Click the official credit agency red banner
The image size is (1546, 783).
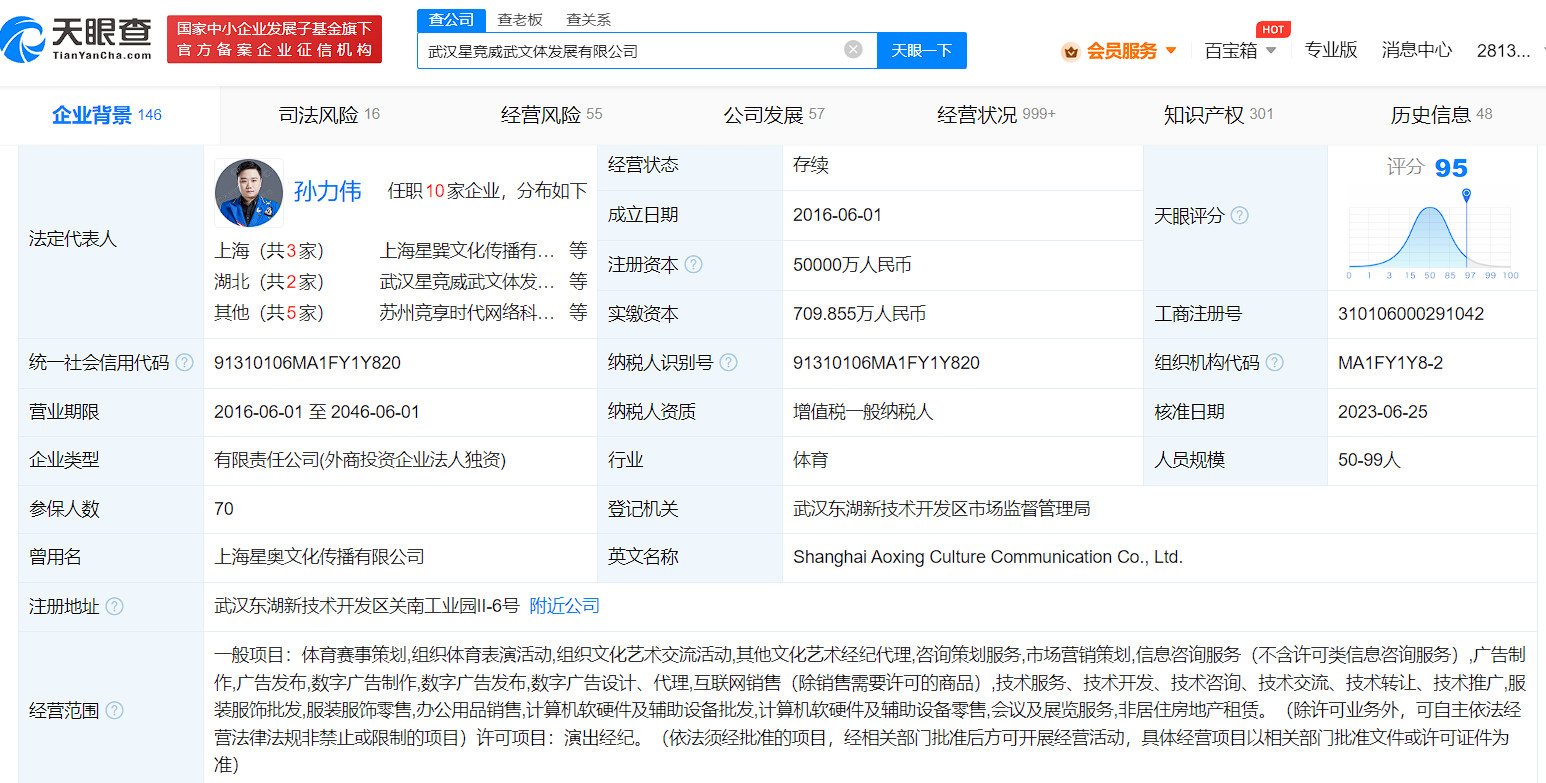pos(274,39)
